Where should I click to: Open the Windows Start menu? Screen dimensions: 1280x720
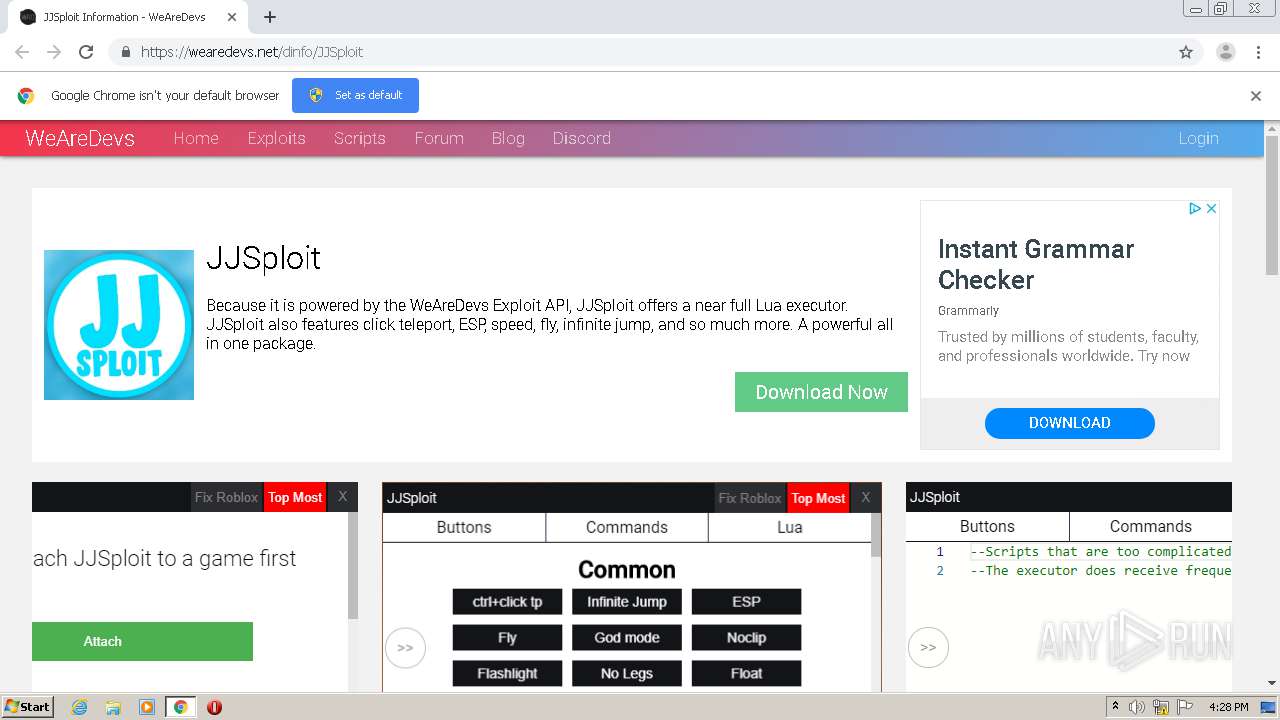click(28, 707)
